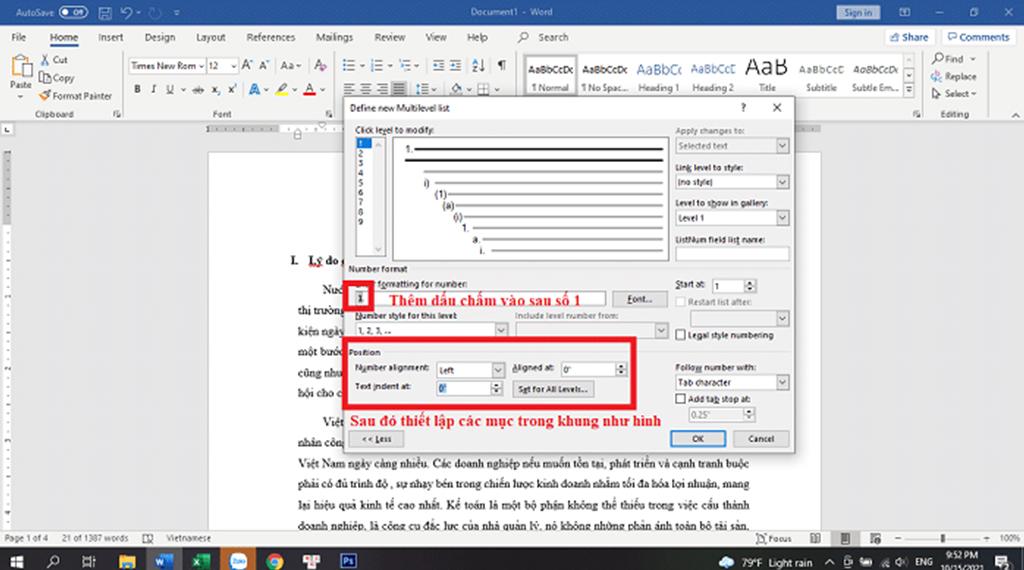Click the Font... button
The height and width of the screenshot is (570, 1024).
click(x=639, y=299)
